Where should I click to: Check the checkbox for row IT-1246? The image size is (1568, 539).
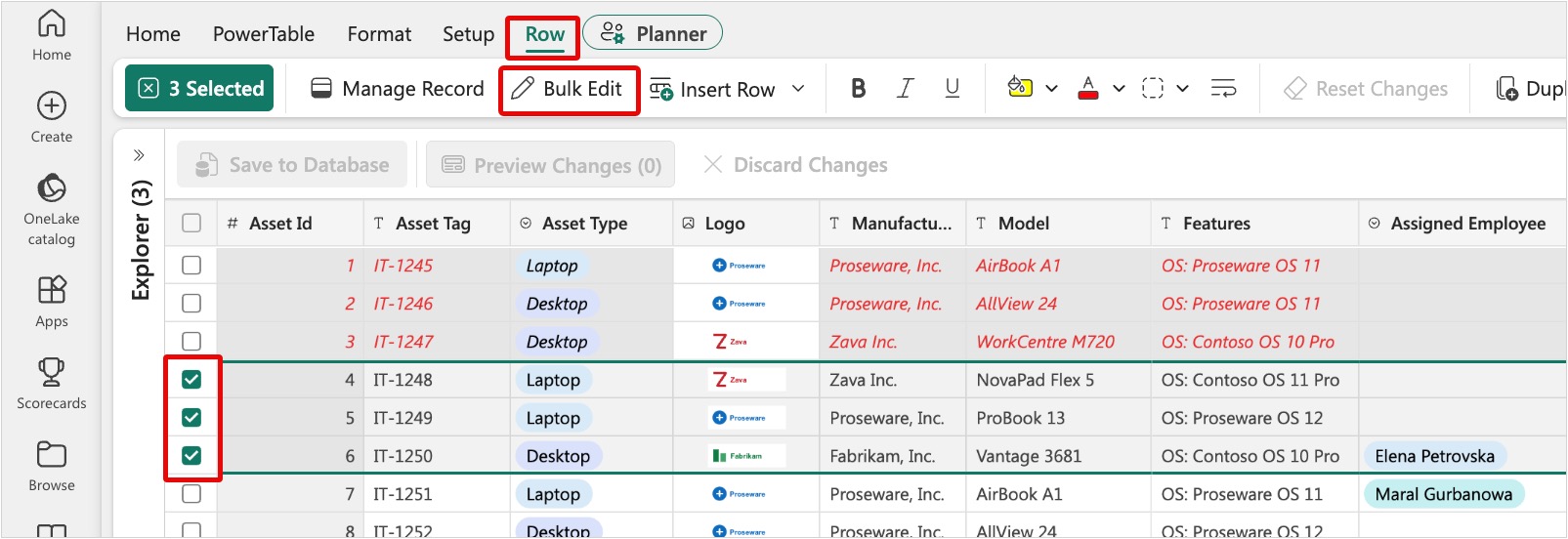pyautogui.click(x=191, y=304)
